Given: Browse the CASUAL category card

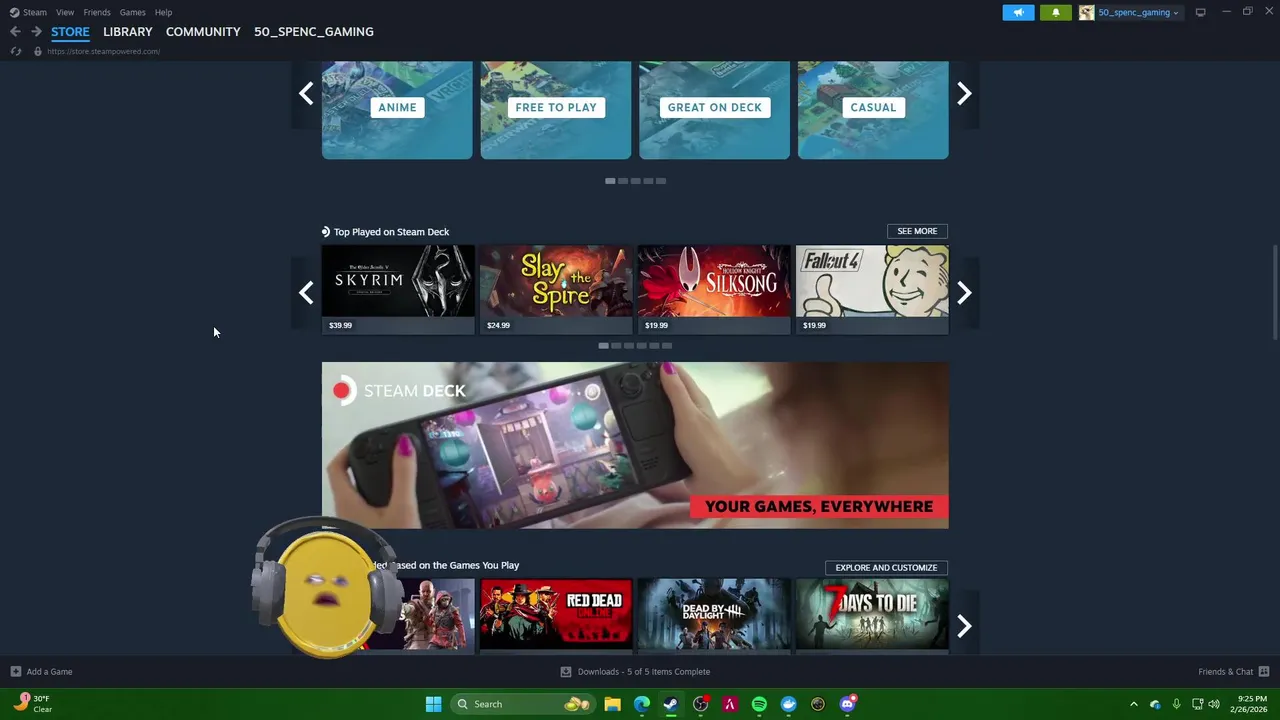Looking at the screenshot, I should point(873,110).
